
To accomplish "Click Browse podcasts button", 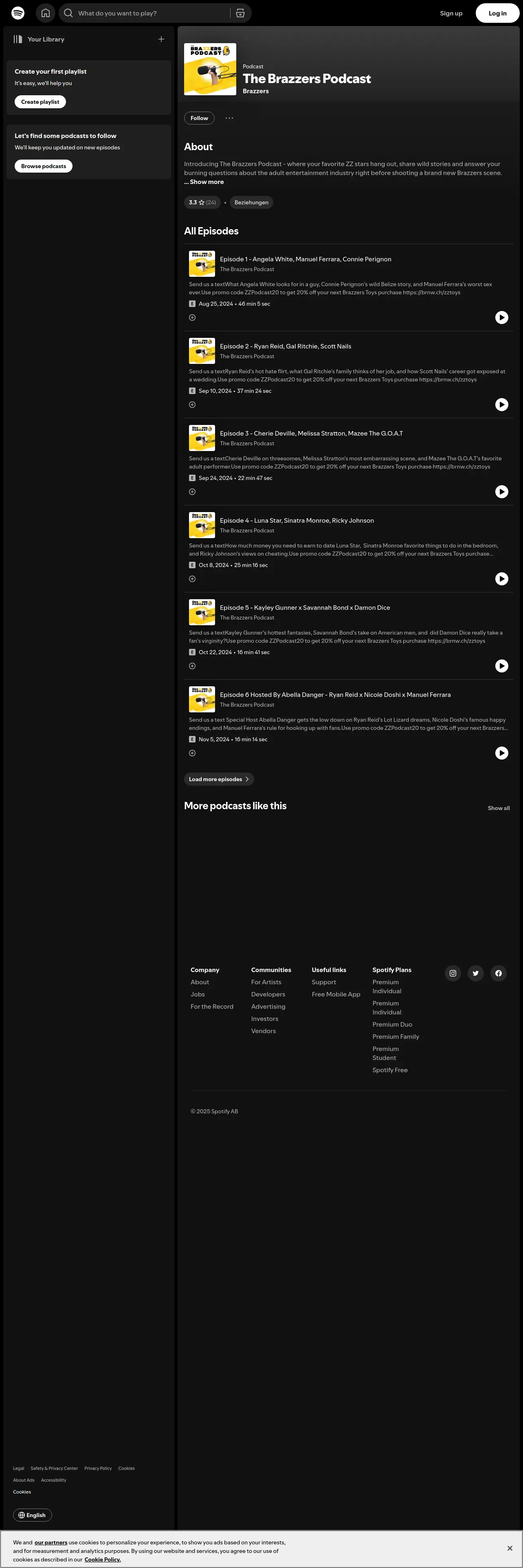I will (43, 166).
